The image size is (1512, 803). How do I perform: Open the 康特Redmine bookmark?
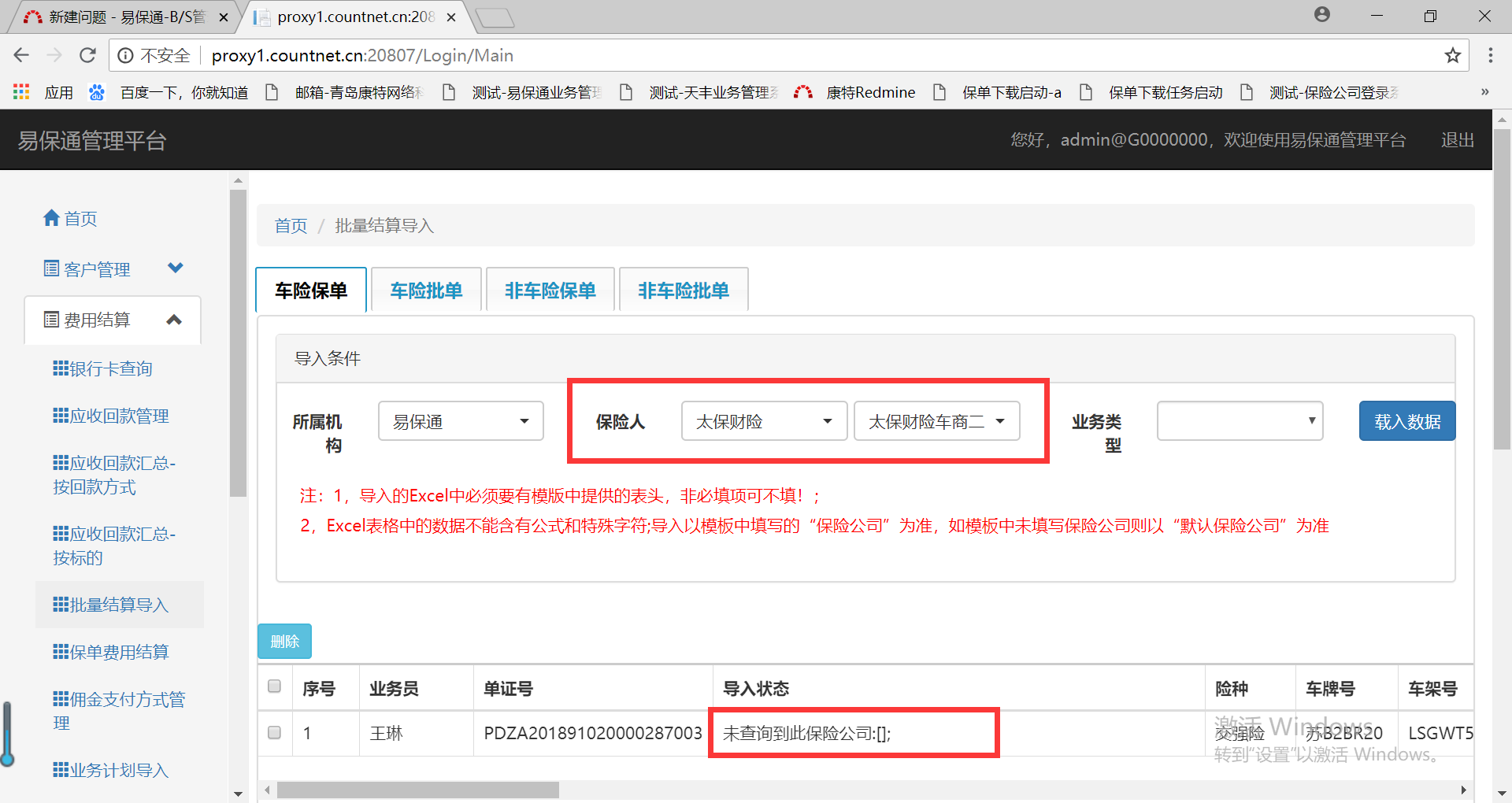856,92
